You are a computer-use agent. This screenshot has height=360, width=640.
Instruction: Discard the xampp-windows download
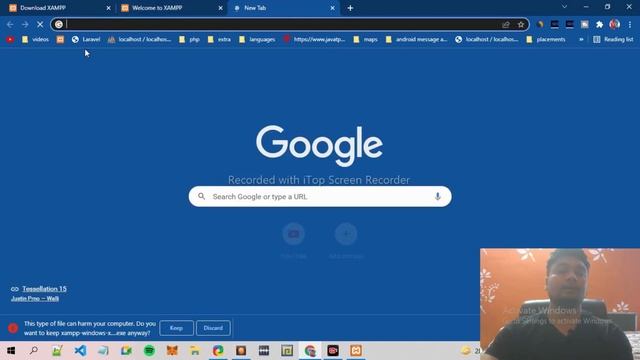tap(213, 328)
